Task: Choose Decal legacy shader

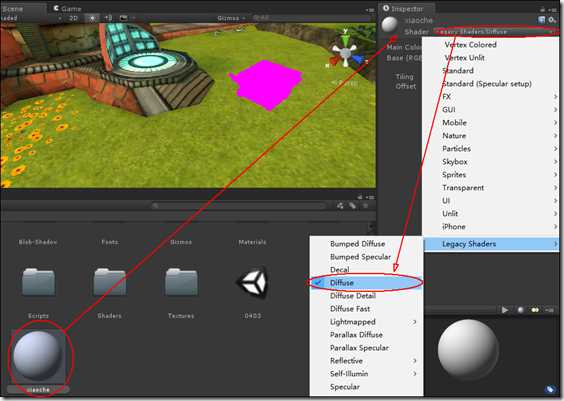Action: pyautogui.click(x=366, y=269)
